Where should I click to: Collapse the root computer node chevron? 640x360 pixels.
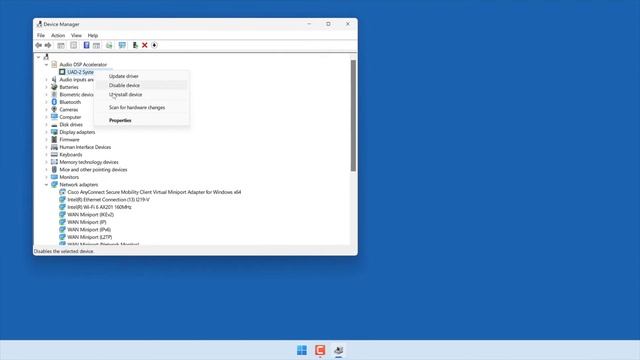pos(38,57)
